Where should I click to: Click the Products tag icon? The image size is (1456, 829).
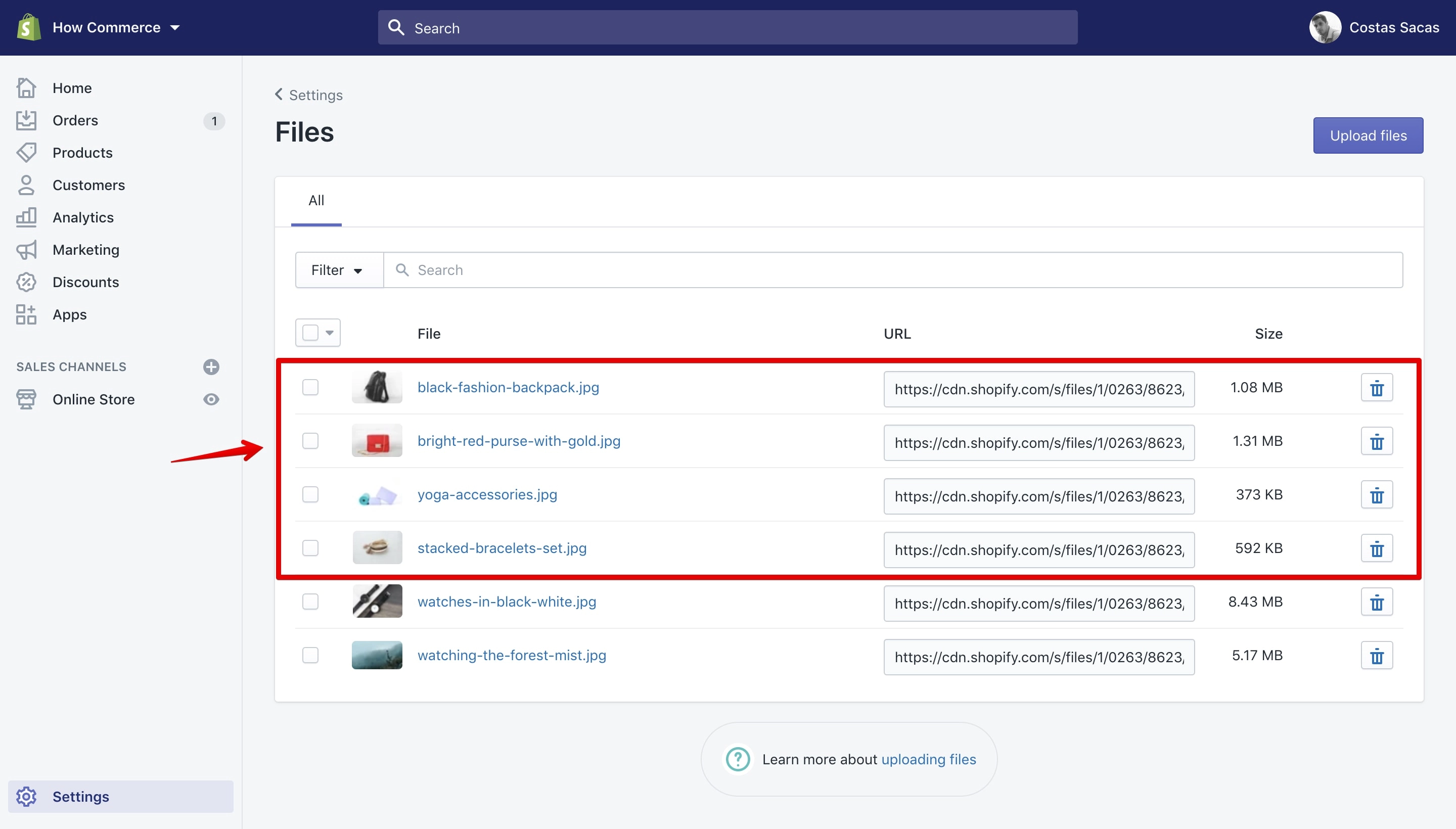click(26, 153)
